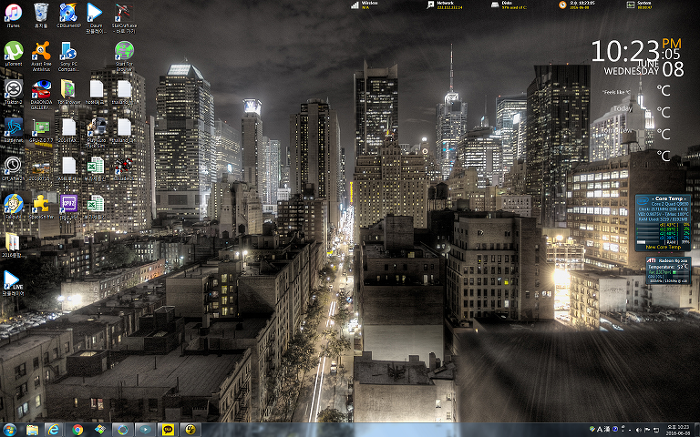Open the round clock shortcut icon
Screen dimensions: 700x437
pos(12,166)
